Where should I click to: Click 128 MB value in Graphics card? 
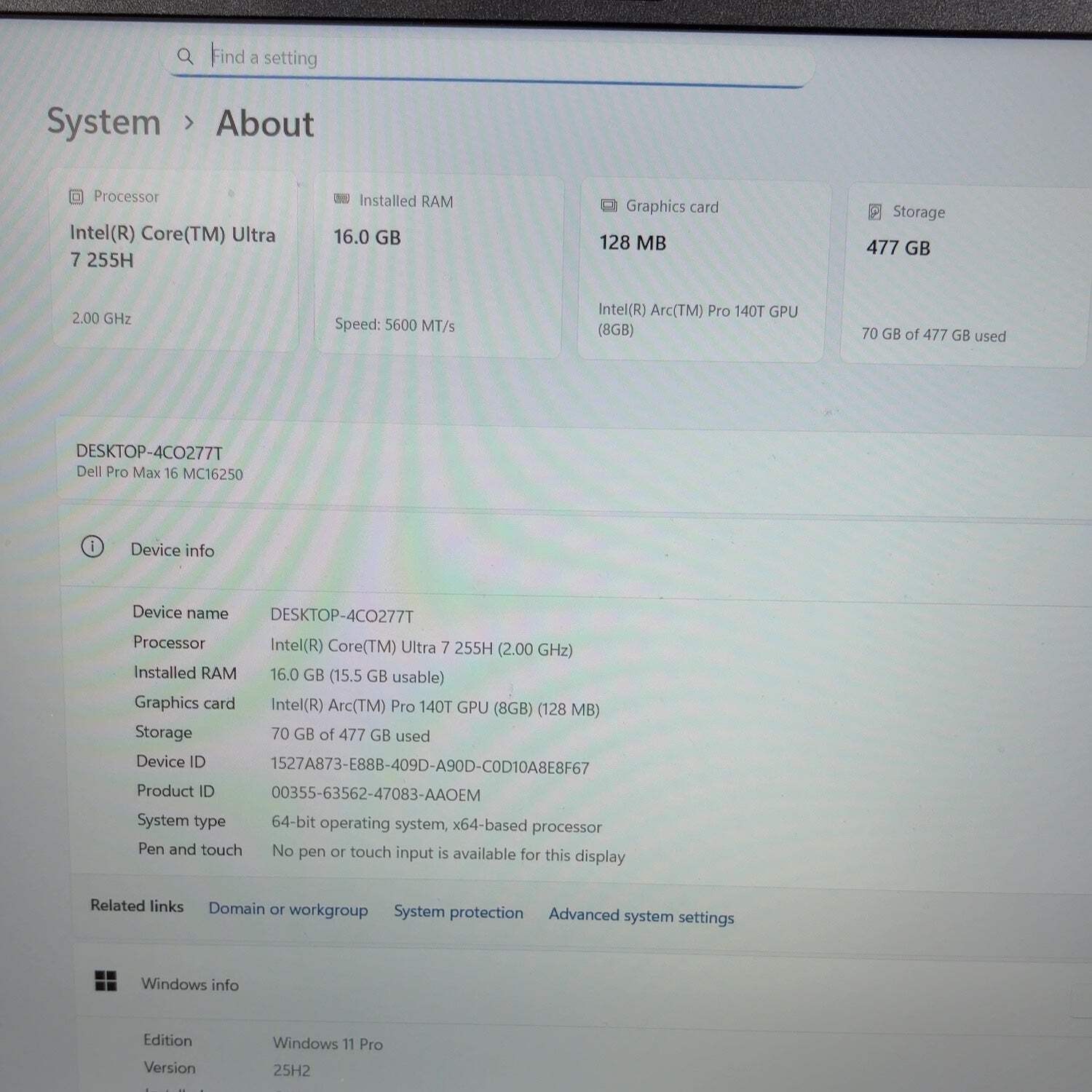(633, 242)
